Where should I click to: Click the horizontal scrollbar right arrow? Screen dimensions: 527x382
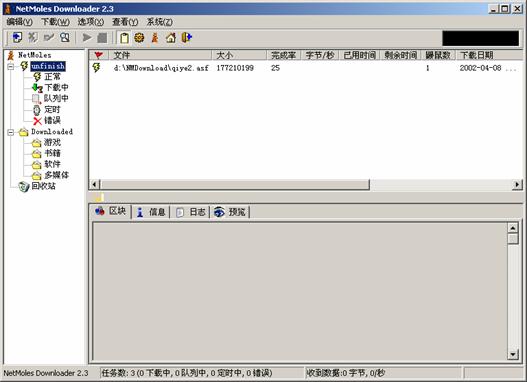point(517,184)
